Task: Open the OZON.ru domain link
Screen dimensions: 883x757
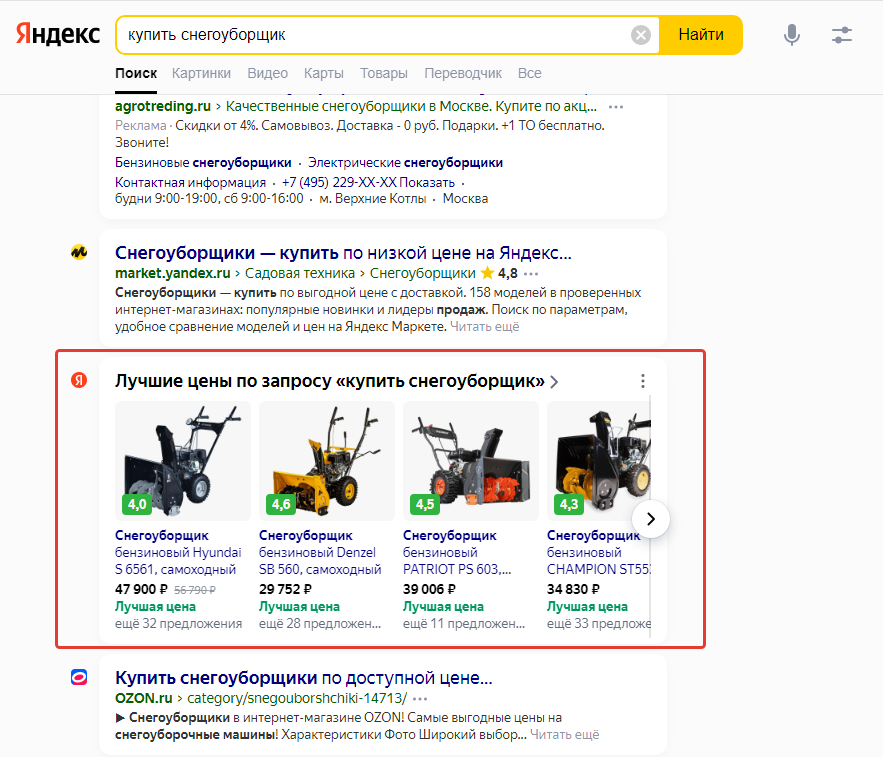Action: tap(144, 698)
